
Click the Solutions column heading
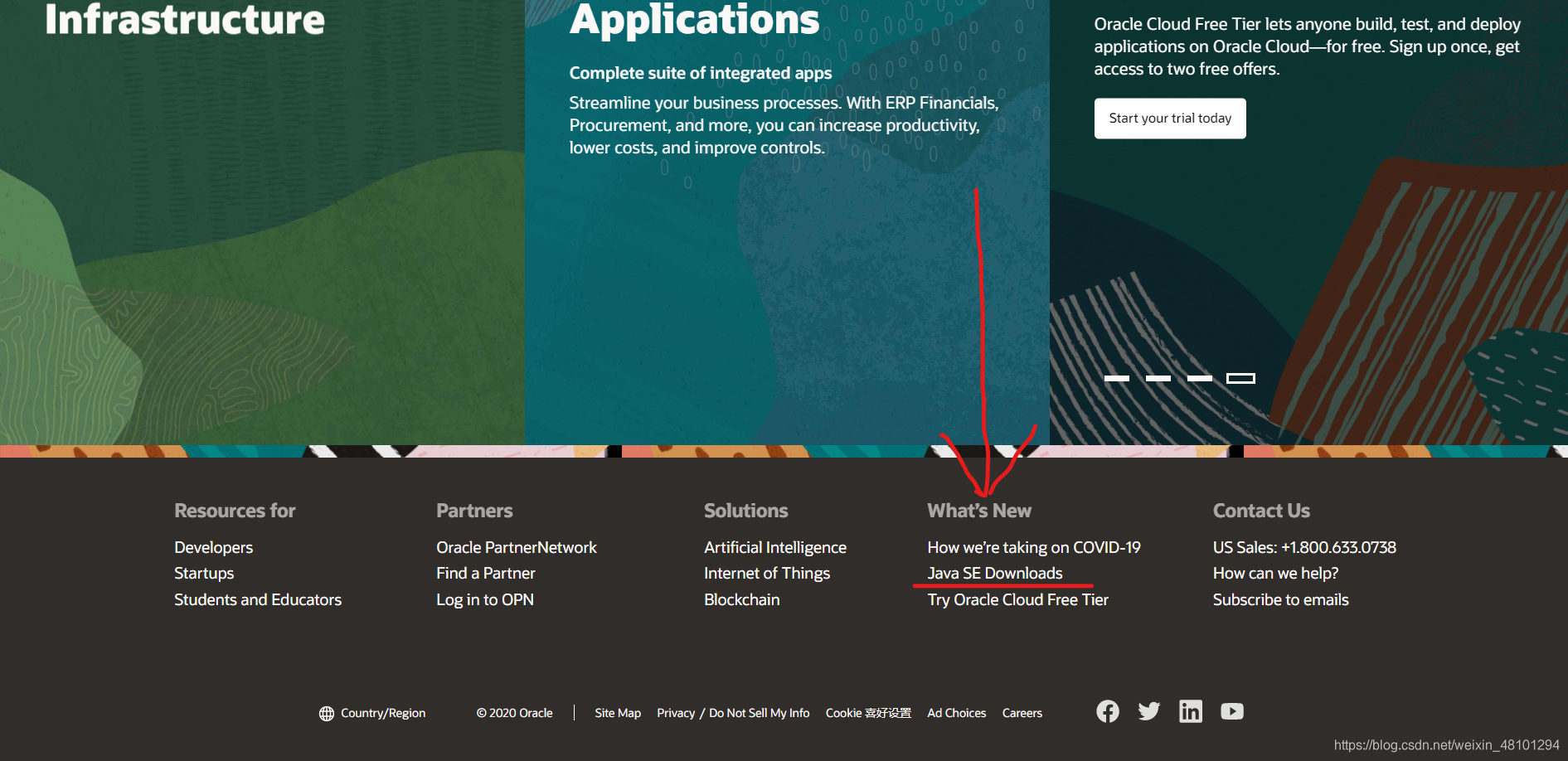(746, 511)
